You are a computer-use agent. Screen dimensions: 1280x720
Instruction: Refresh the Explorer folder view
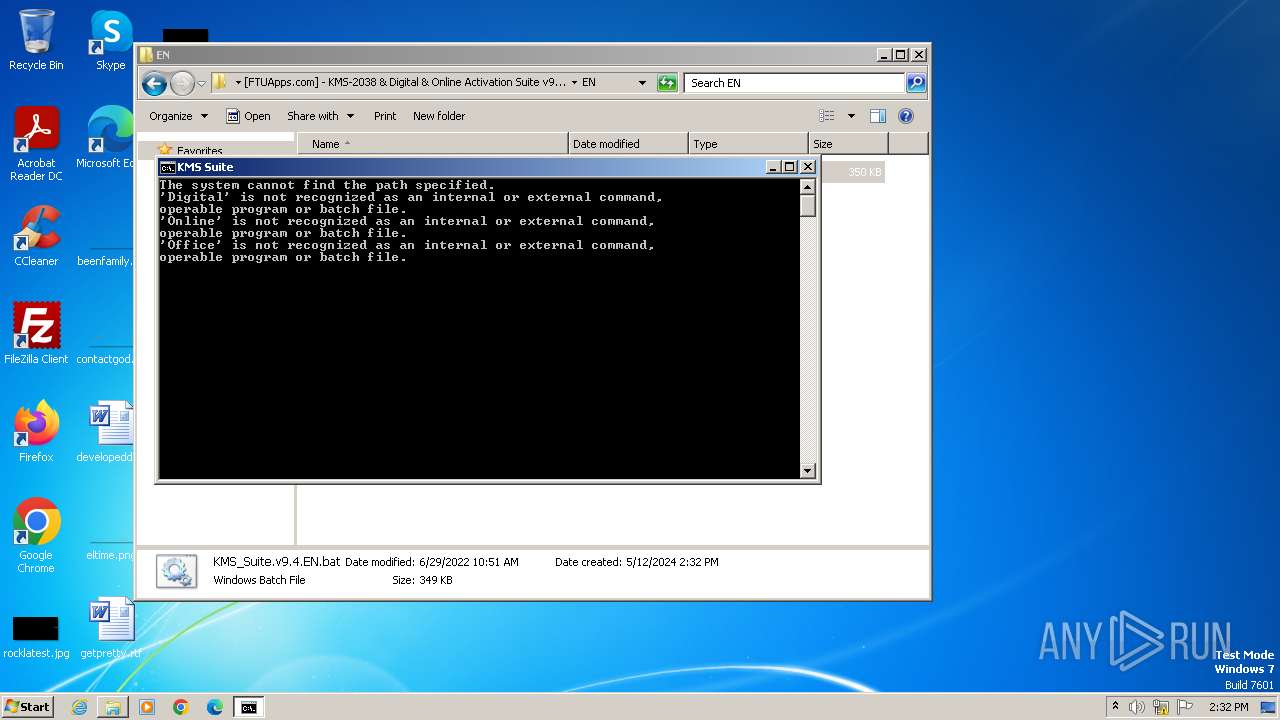(x=667, y=83)
